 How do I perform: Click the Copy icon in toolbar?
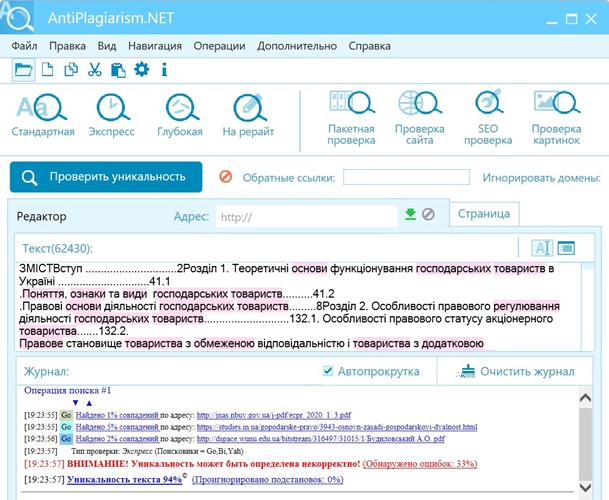click(71, 70)
